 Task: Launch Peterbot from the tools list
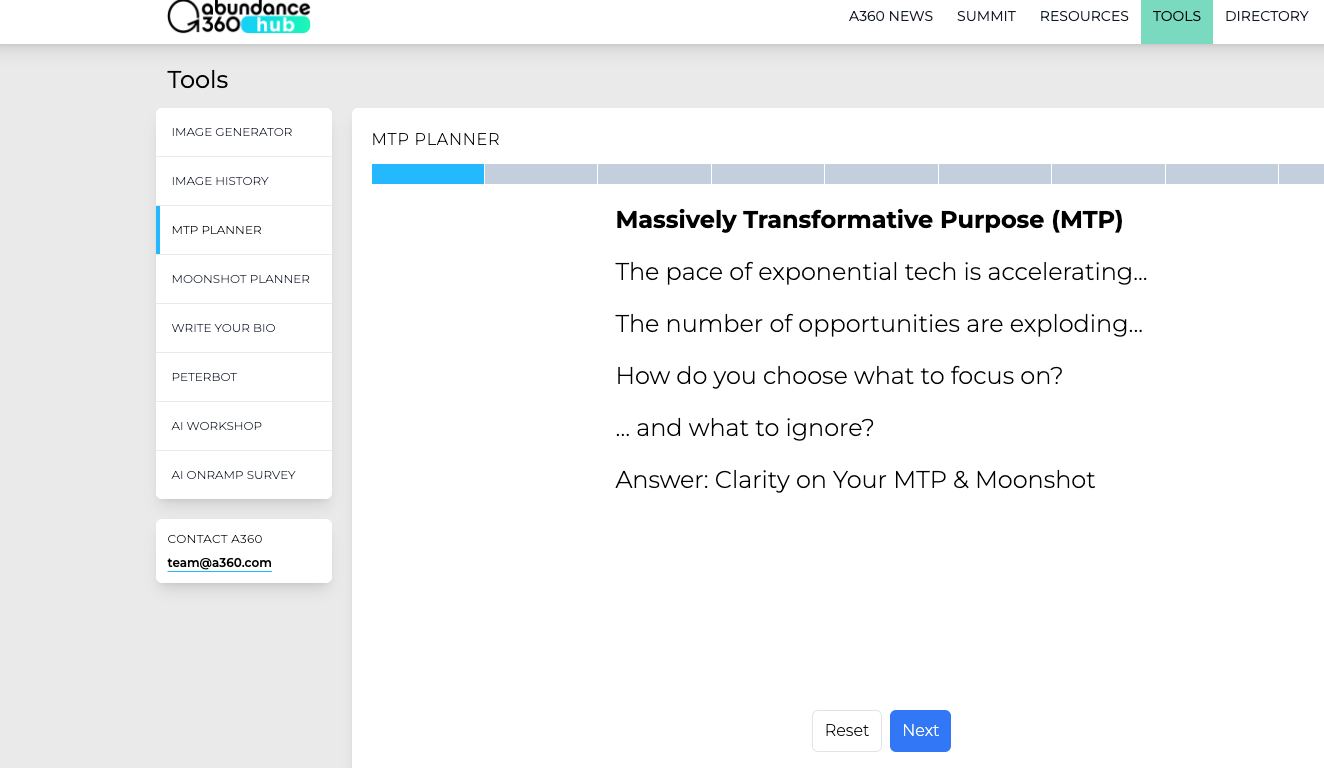pyautogui.click(x=204, y=377)
